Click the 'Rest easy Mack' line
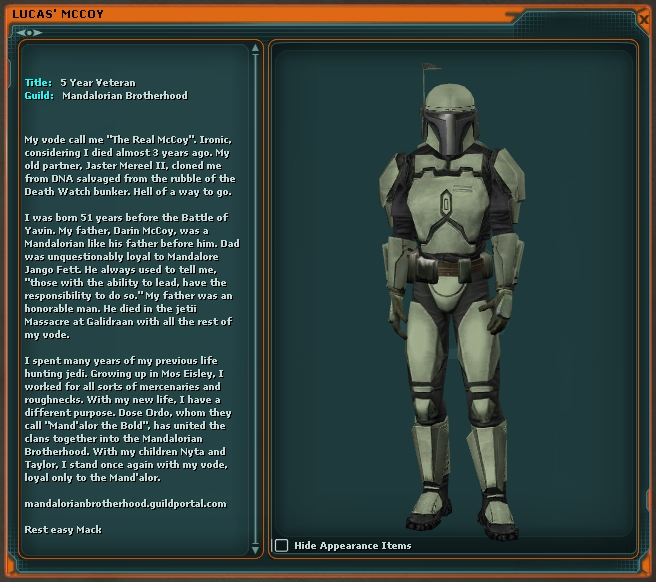The width and height of the screenshot is (656, 582). [63, 529]
